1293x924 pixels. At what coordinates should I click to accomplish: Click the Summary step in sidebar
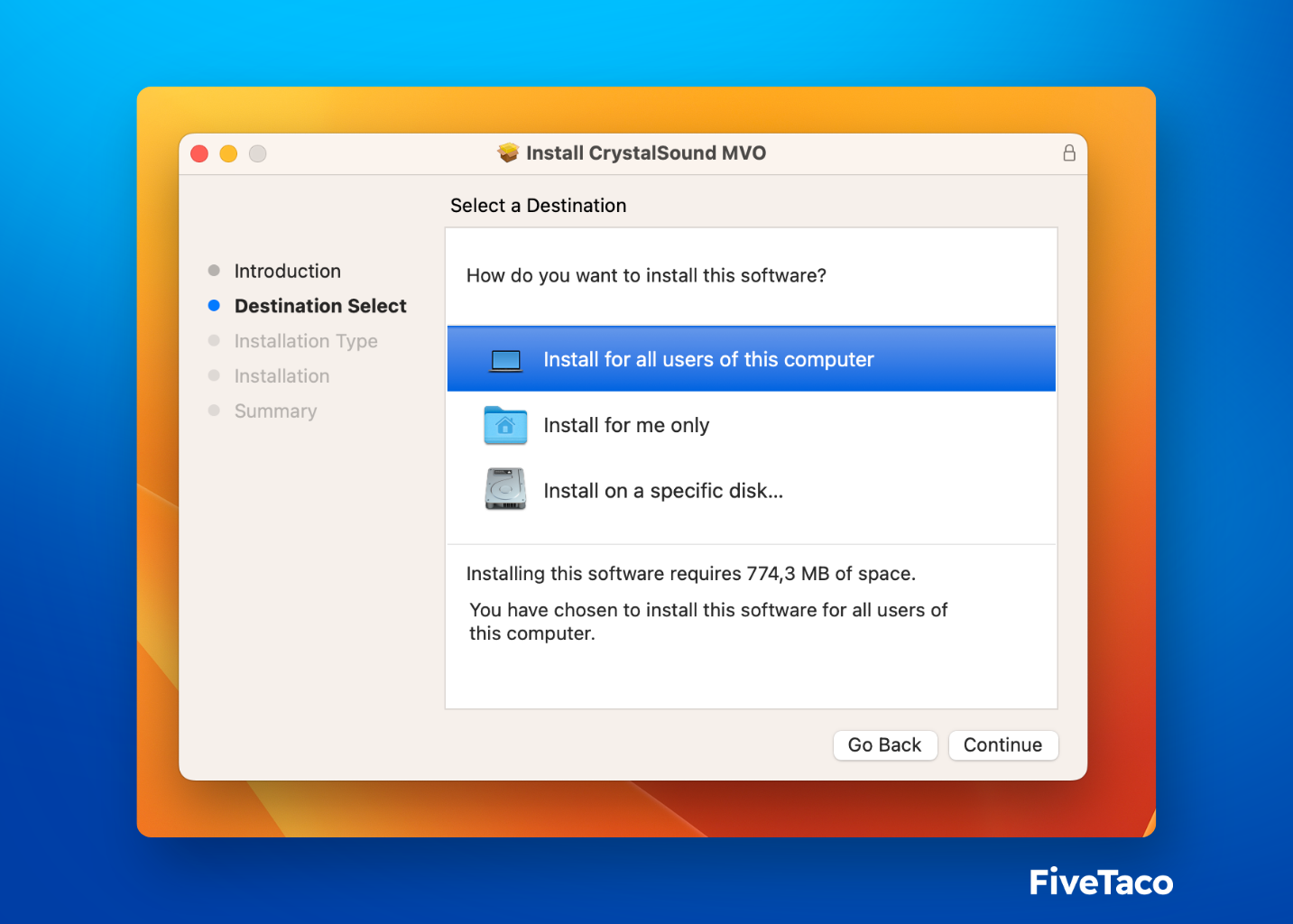click(x=275, y=411)
